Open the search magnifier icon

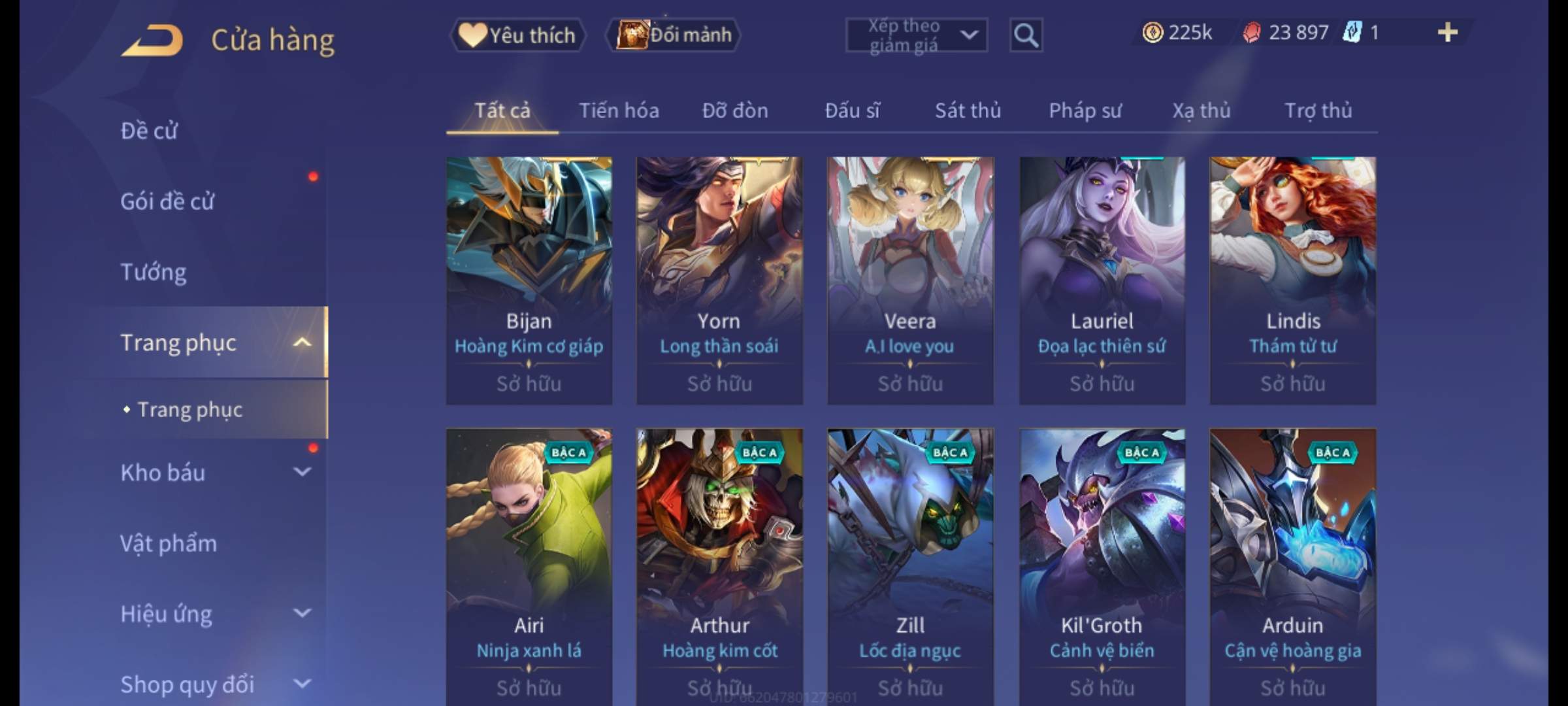click(1026, 35)
